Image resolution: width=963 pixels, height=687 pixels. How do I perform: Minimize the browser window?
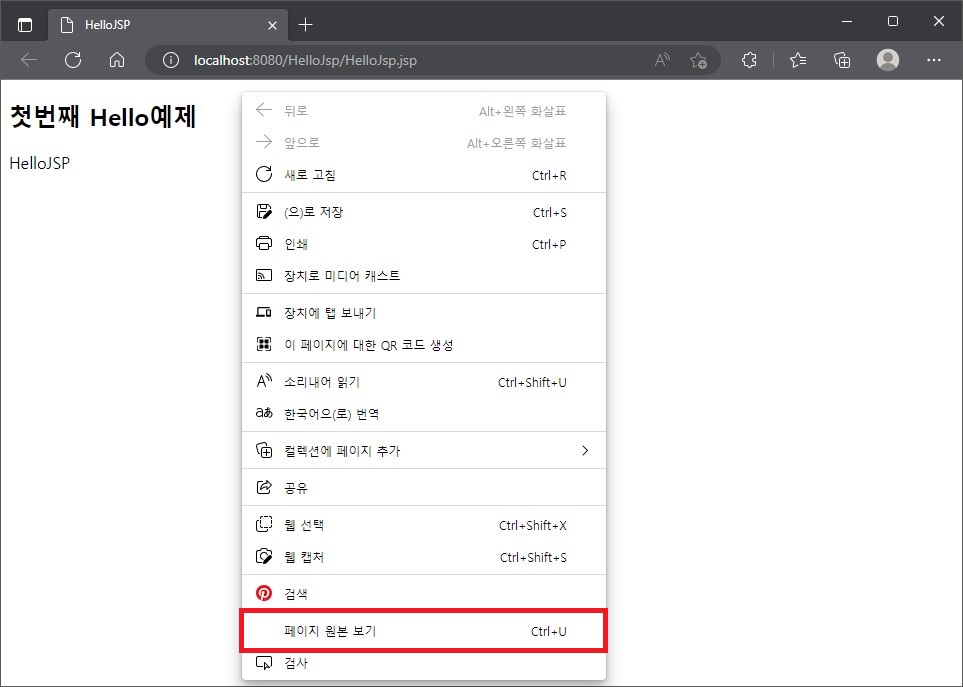(847, 21)
